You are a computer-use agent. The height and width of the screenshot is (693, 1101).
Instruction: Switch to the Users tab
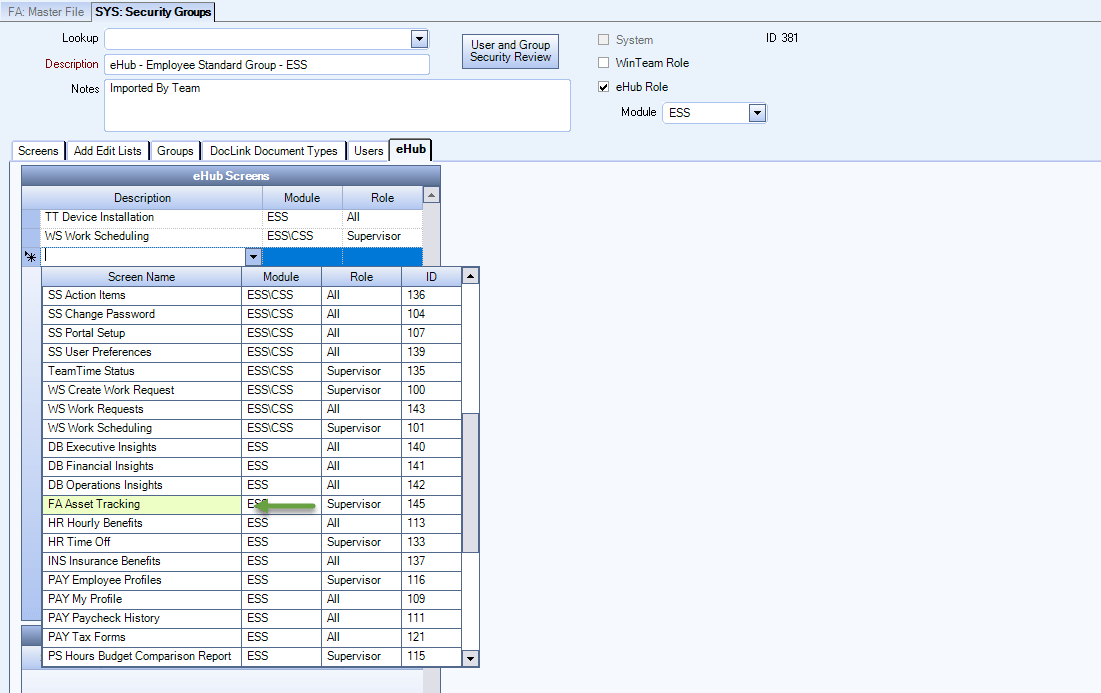(367, 151)
